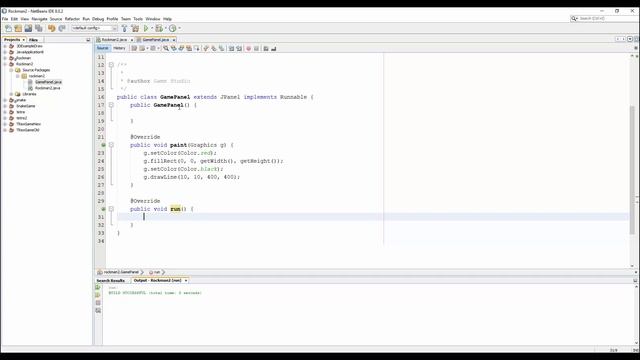640x360 pixels.
Task: Click the Build Project hammer icon
Action: [x=124, y=28]
